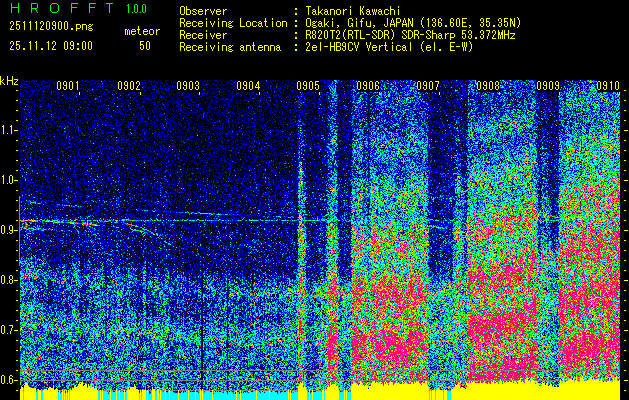The image size is (629, 400).
Task: Click the Receiver field label
Action: click(x=203, y=35)
